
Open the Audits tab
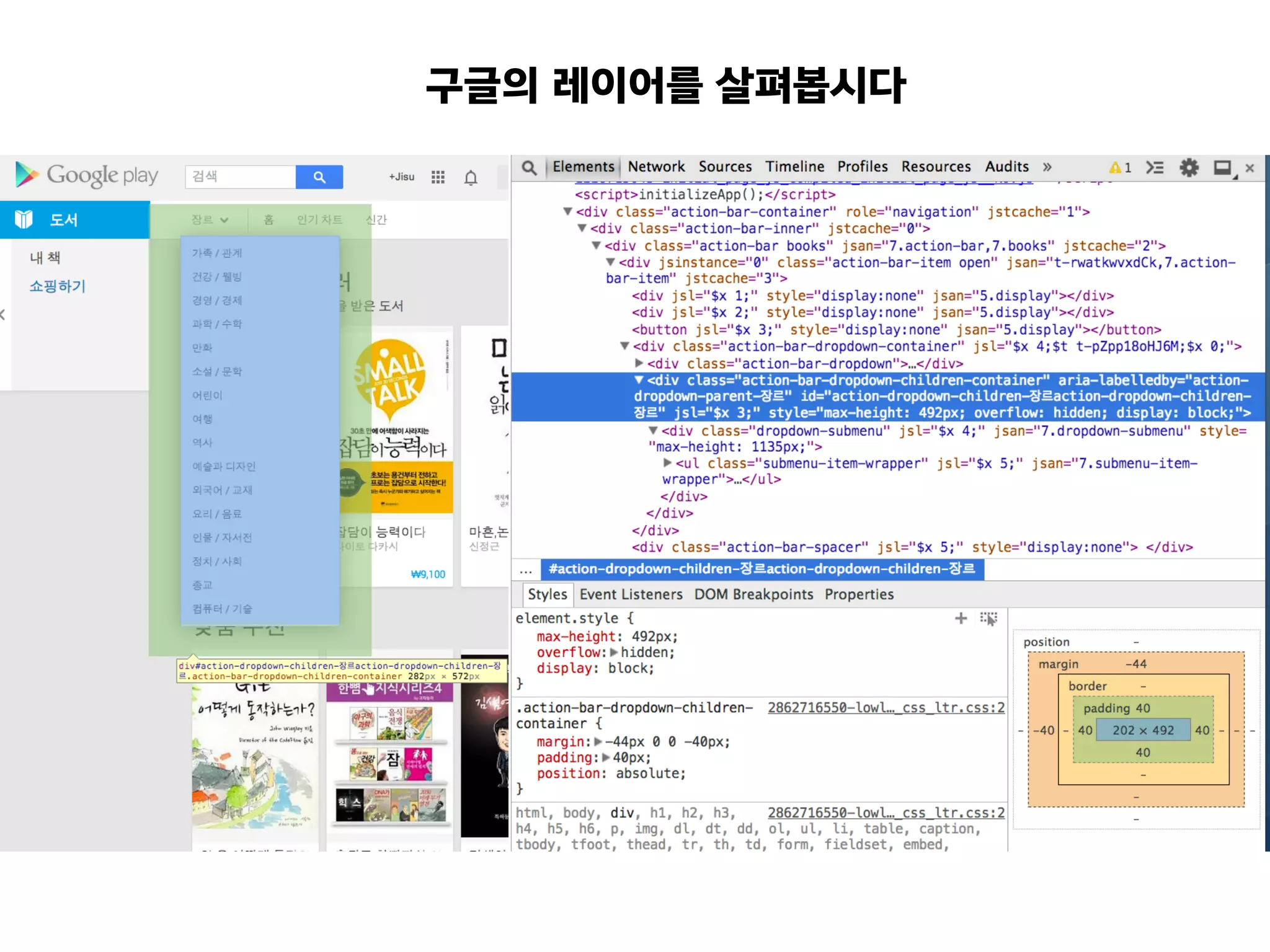(x=1006, y=167)
